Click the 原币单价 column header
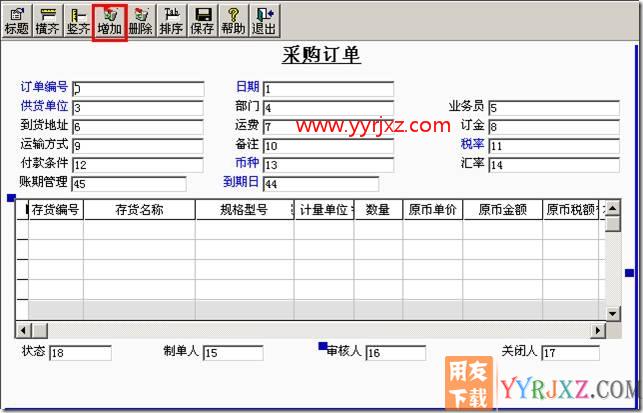643x413 pixels. pyautogui.click(x=433, y=210)
